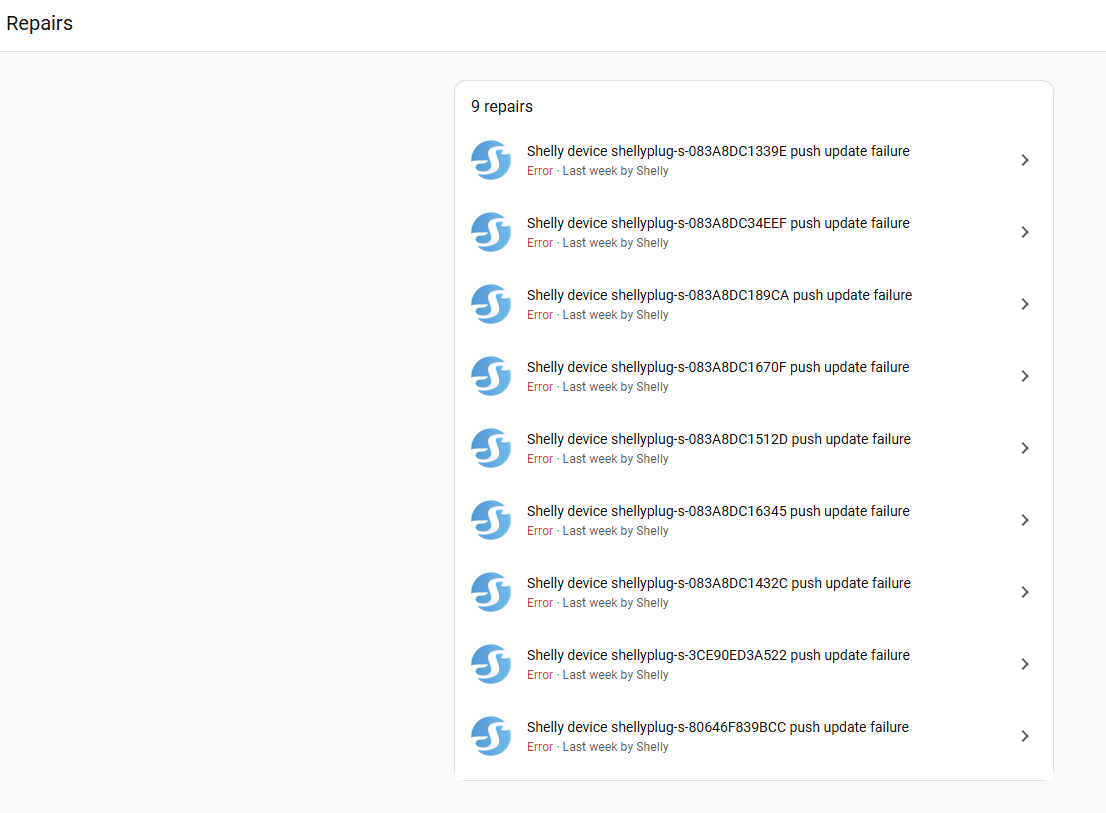Open shellyplug-s-083A8DC34EEF push update failure
Viewport: 1106px width, 813px height.
(718, 224)
